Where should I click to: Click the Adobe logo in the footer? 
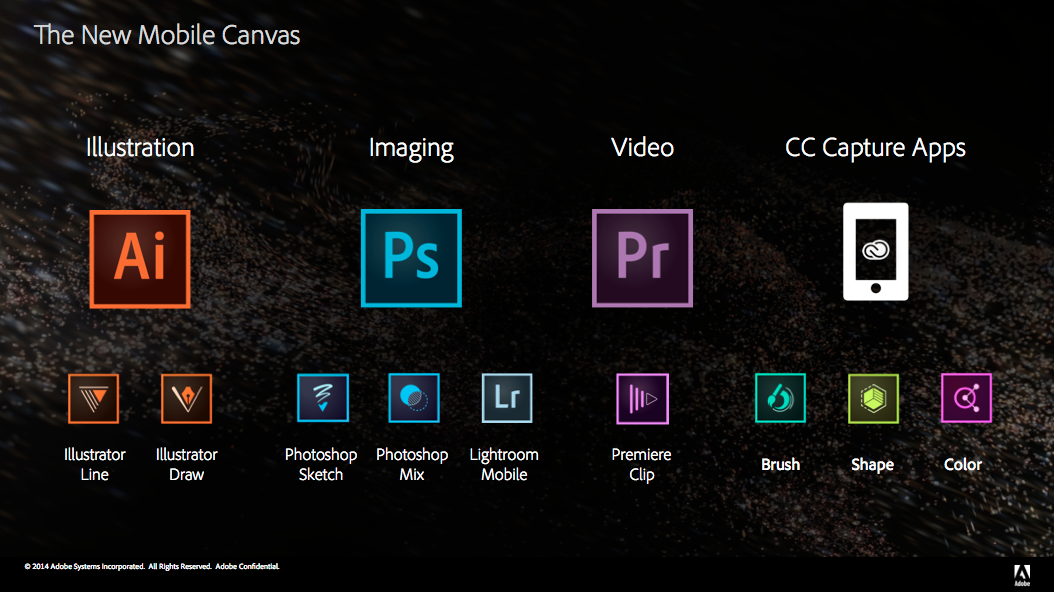coord(1022,575)
